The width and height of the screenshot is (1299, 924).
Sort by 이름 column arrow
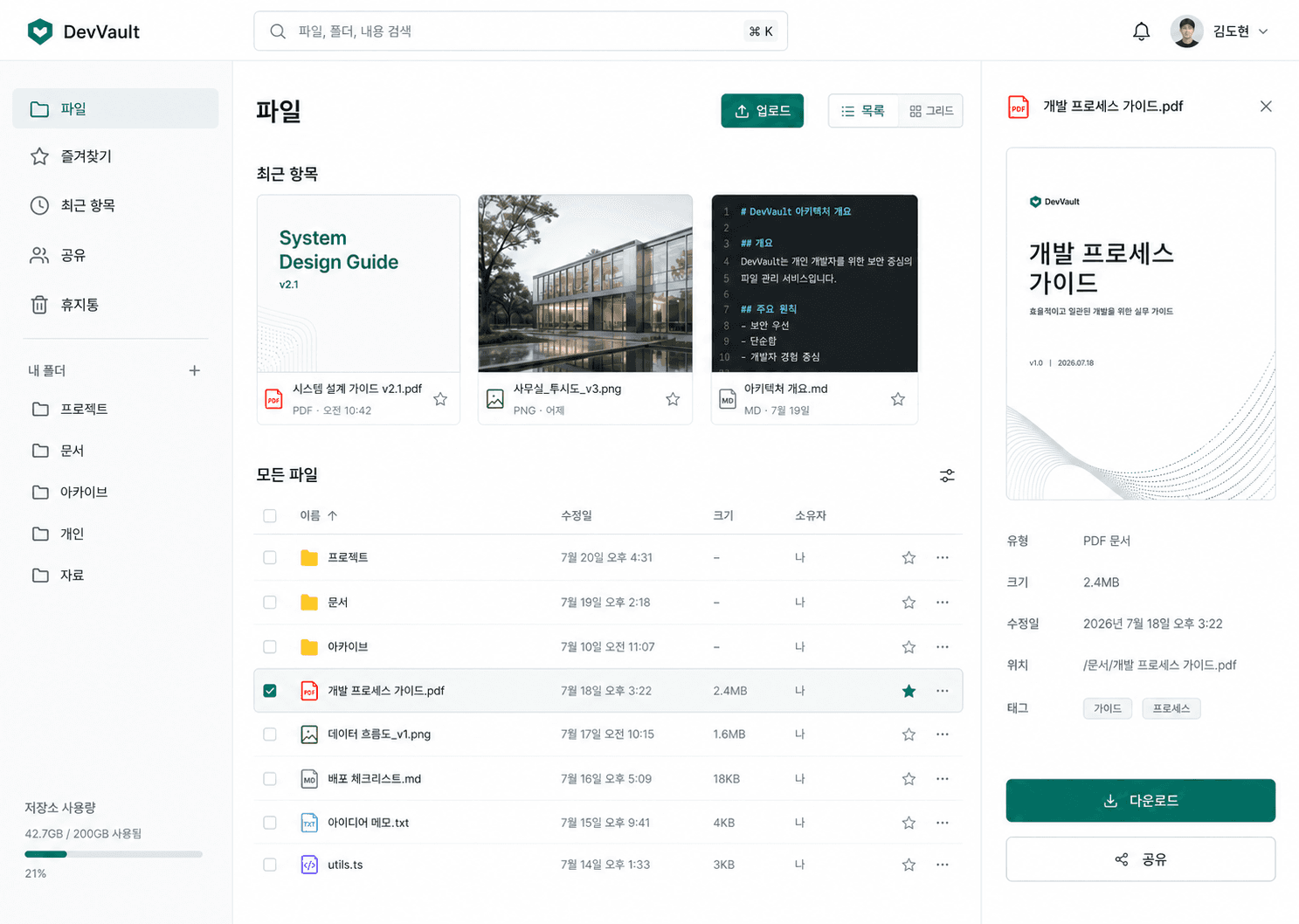[332, 516]
